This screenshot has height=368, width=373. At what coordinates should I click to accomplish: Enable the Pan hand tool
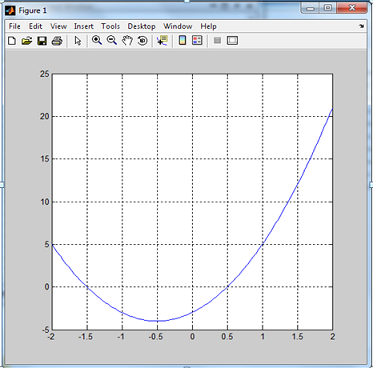[x=127, y=41]
